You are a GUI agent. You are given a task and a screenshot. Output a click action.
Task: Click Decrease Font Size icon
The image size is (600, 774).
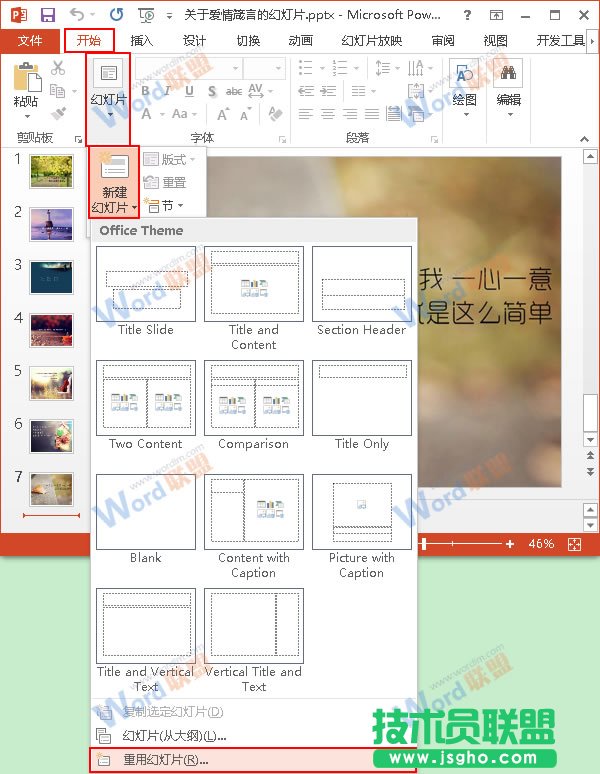click(245, 115)
